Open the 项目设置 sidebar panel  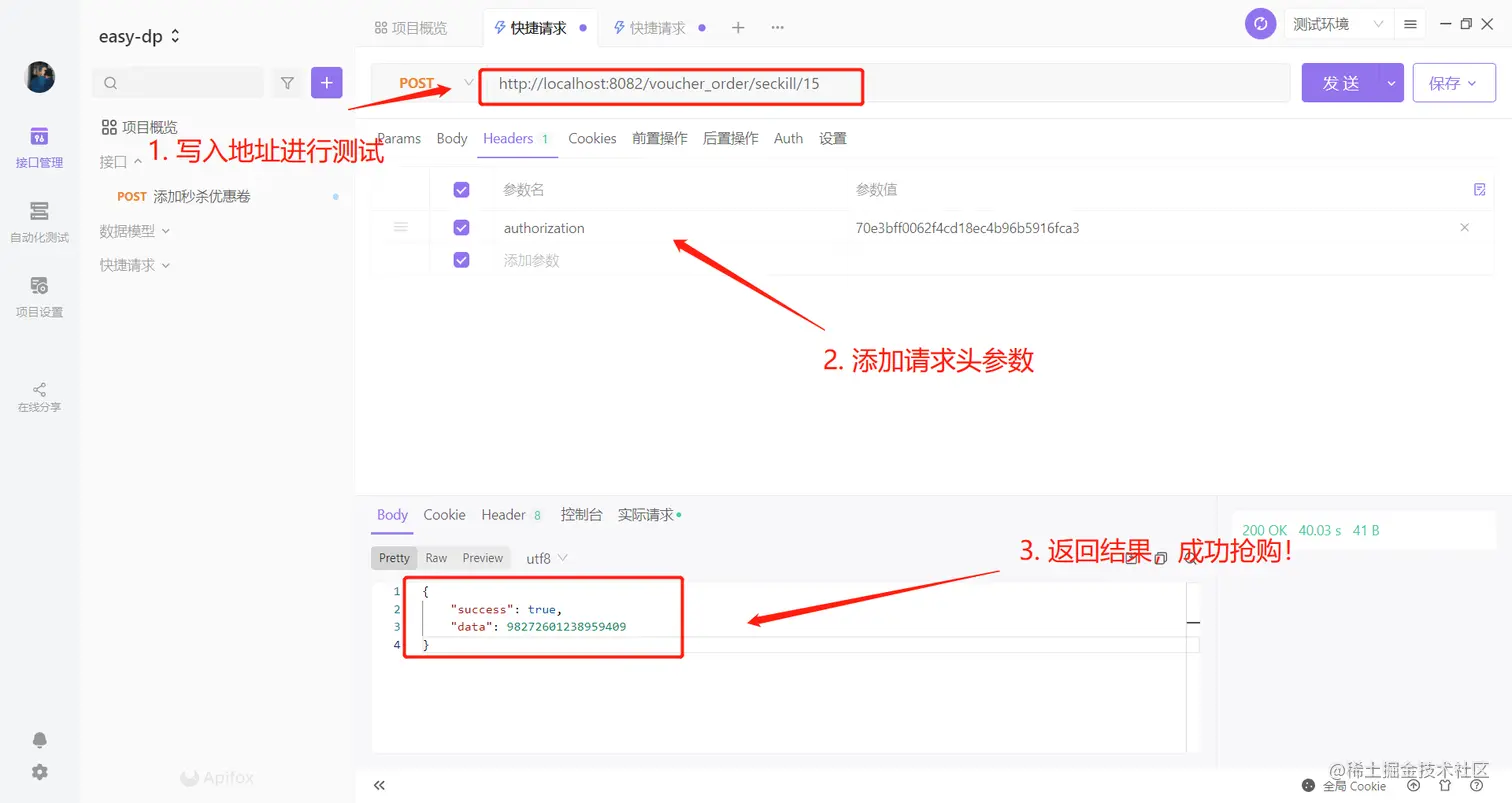pos(39,296)
